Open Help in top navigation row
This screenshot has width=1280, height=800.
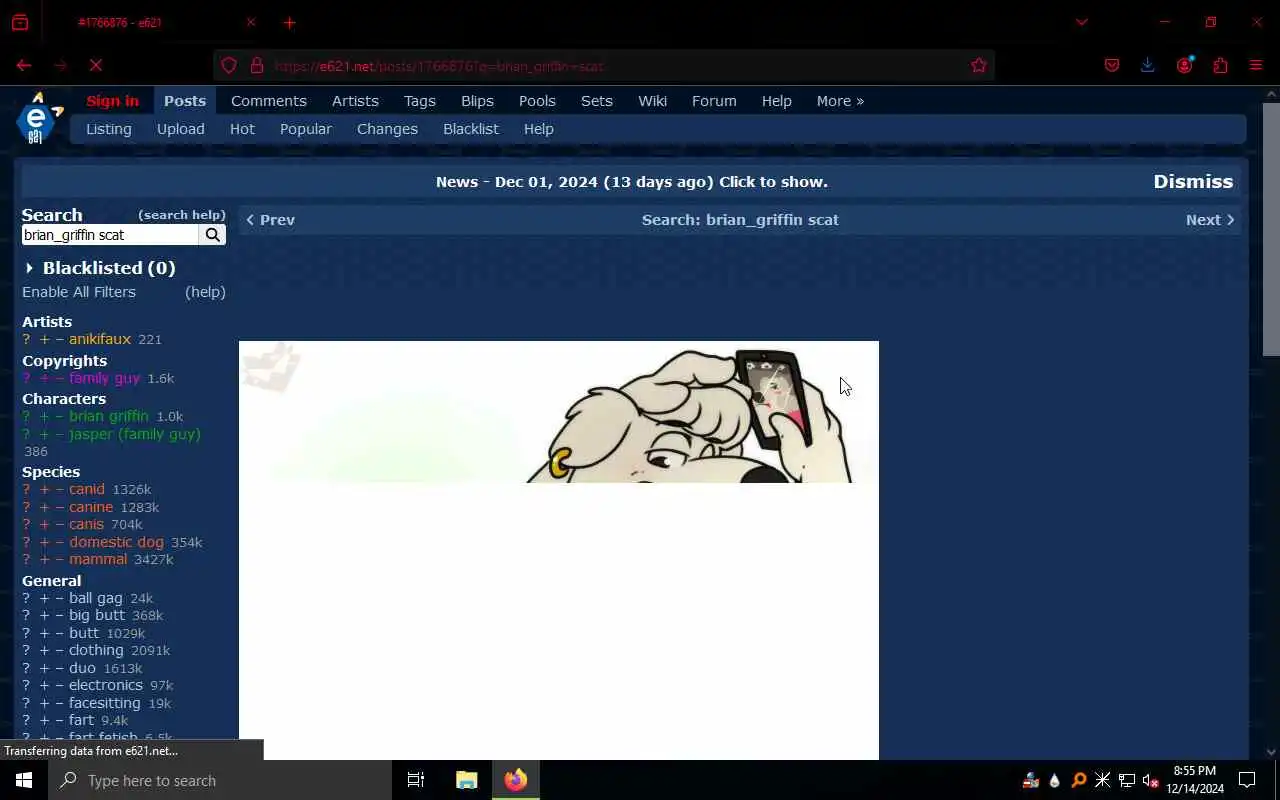(777, 101)
